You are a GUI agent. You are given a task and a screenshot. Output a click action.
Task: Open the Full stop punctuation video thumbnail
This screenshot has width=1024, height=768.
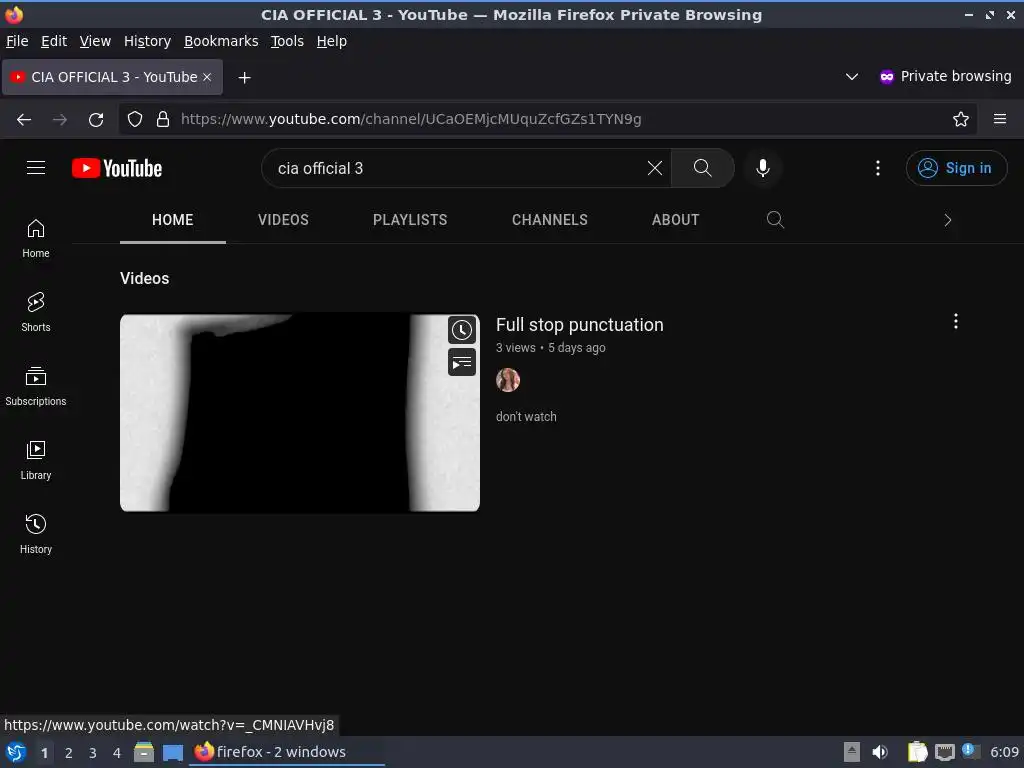pyautogui.click(x=300, y=413)
